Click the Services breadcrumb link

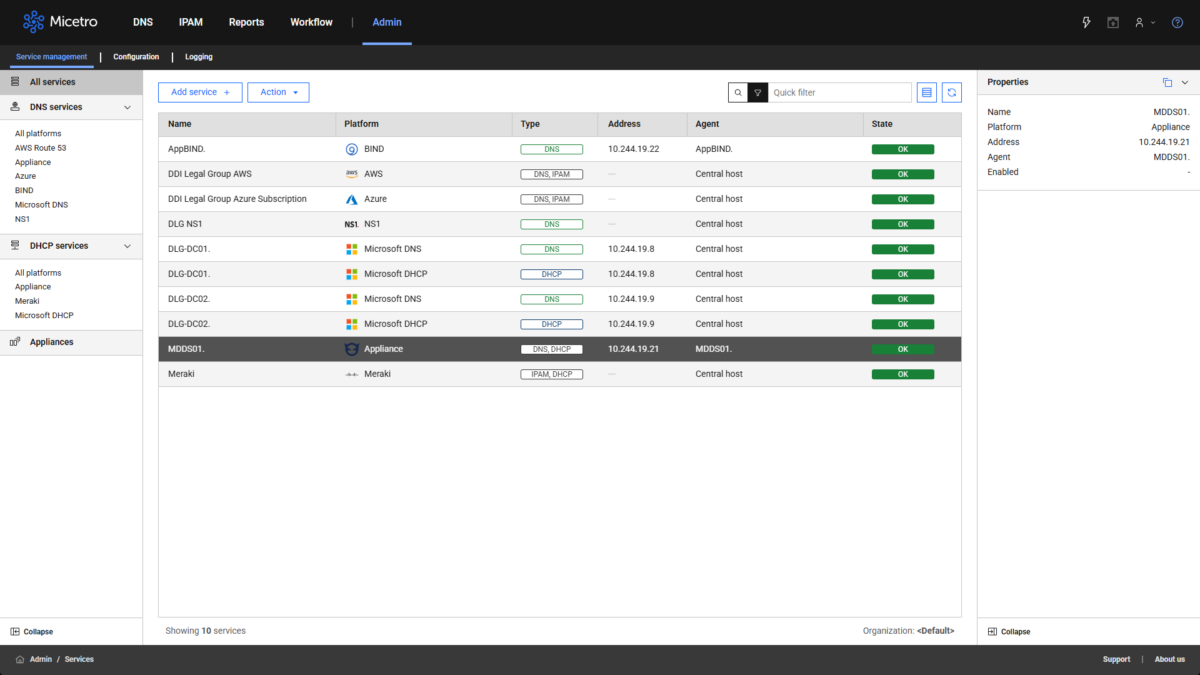(79, 659)
